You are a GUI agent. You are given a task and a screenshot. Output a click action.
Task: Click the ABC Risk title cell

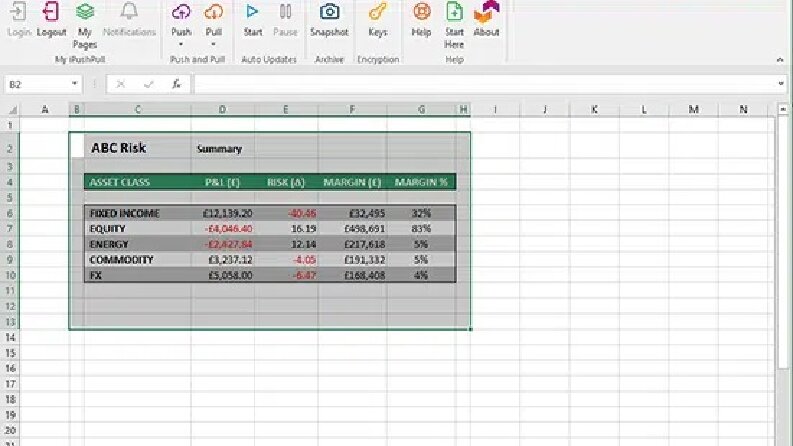tap(138, 148)
